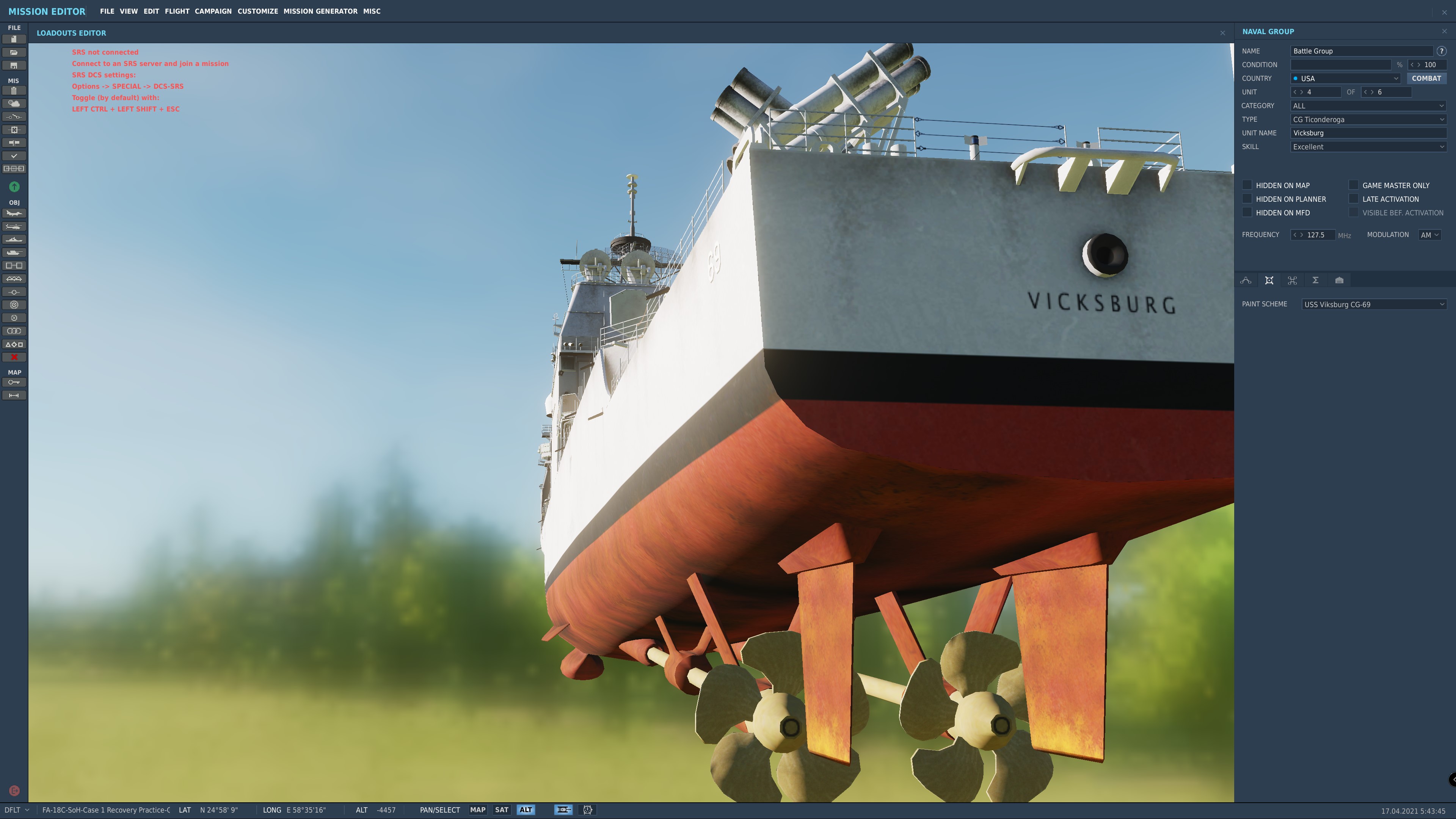Open the MISSION GENERATOR menu
This screenshot has height=819, width=1456.
click(x=320, y=11)
